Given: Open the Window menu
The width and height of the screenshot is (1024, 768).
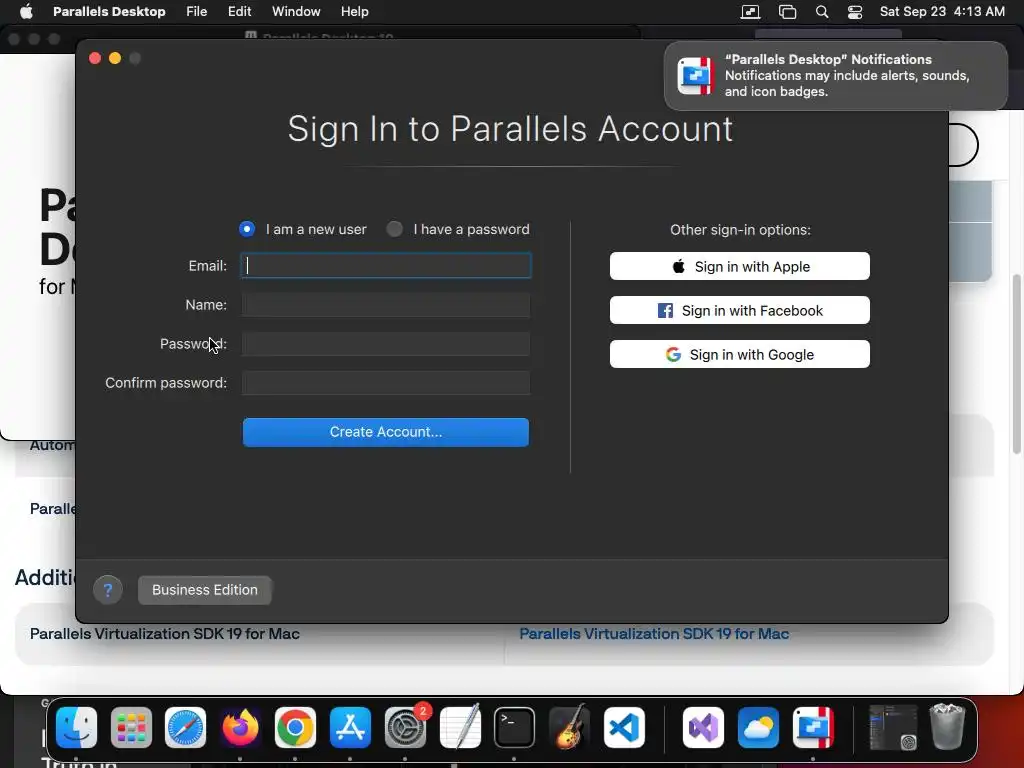Looking at the screenshot, I should point(296,12).
